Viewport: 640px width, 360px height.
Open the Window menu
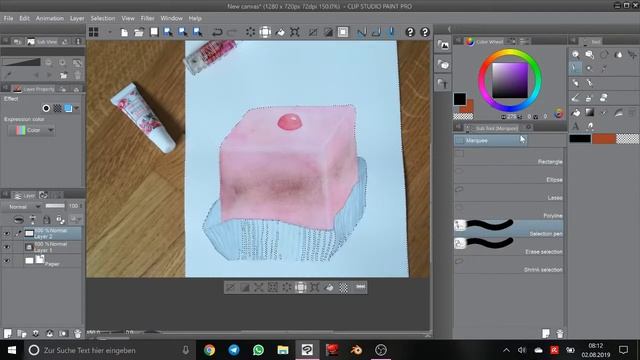click(171, 18)
